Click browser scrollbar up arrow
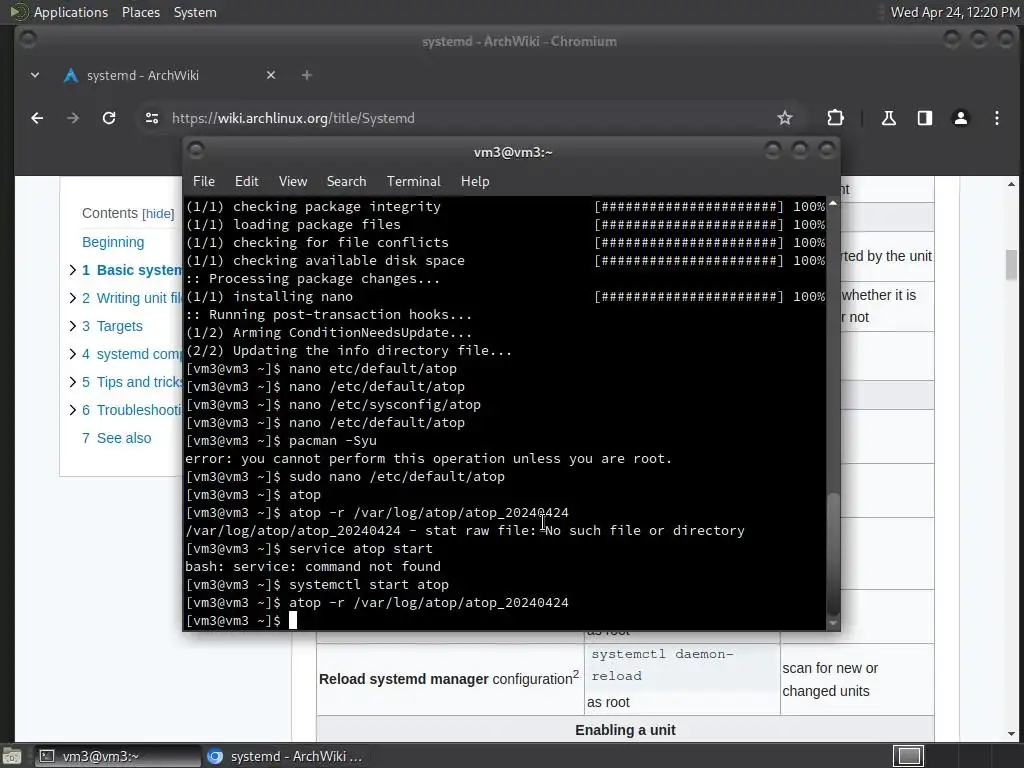The height and width of the screenshot is (768, 1024). (x=1011, y=184)
